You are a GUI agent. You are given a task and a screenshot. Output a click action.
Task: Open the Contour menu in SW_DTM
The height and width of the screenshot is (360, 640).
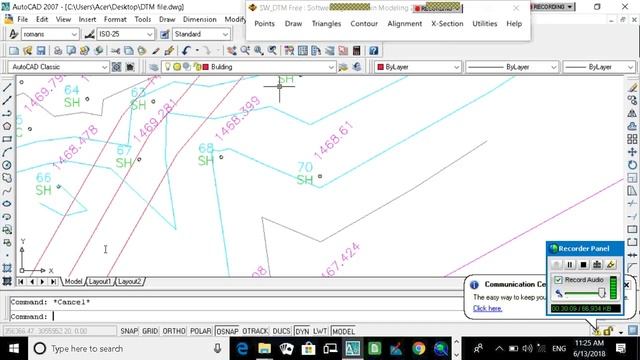pos(364,24)
